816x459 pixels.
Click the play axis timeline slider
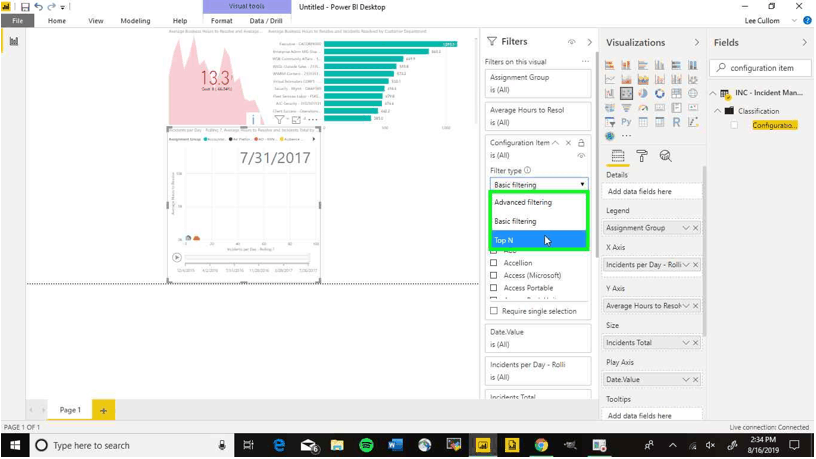(x=247, y=258)
